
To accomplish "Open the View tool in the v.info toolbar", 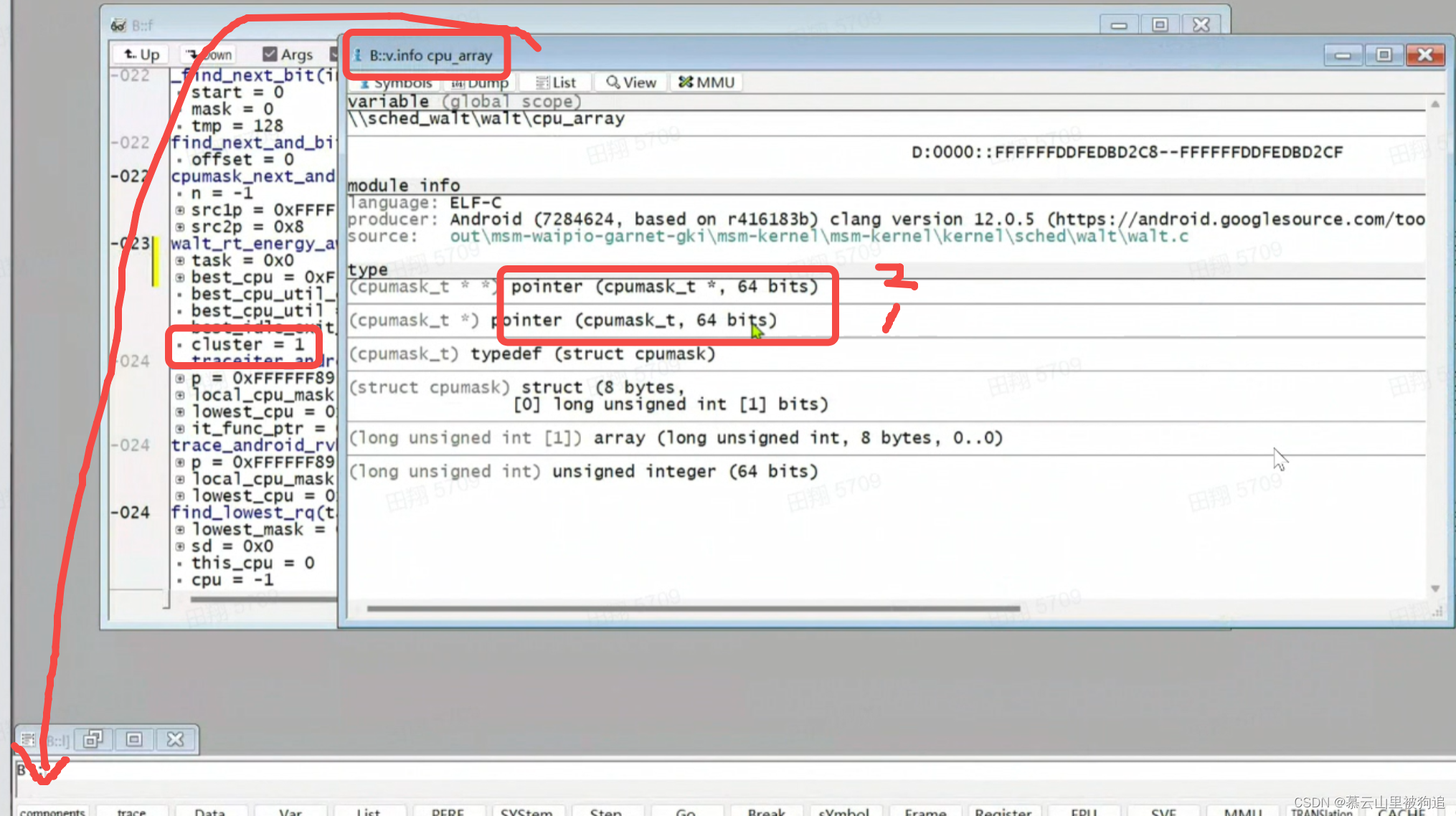I will click(x=629, y=82).
